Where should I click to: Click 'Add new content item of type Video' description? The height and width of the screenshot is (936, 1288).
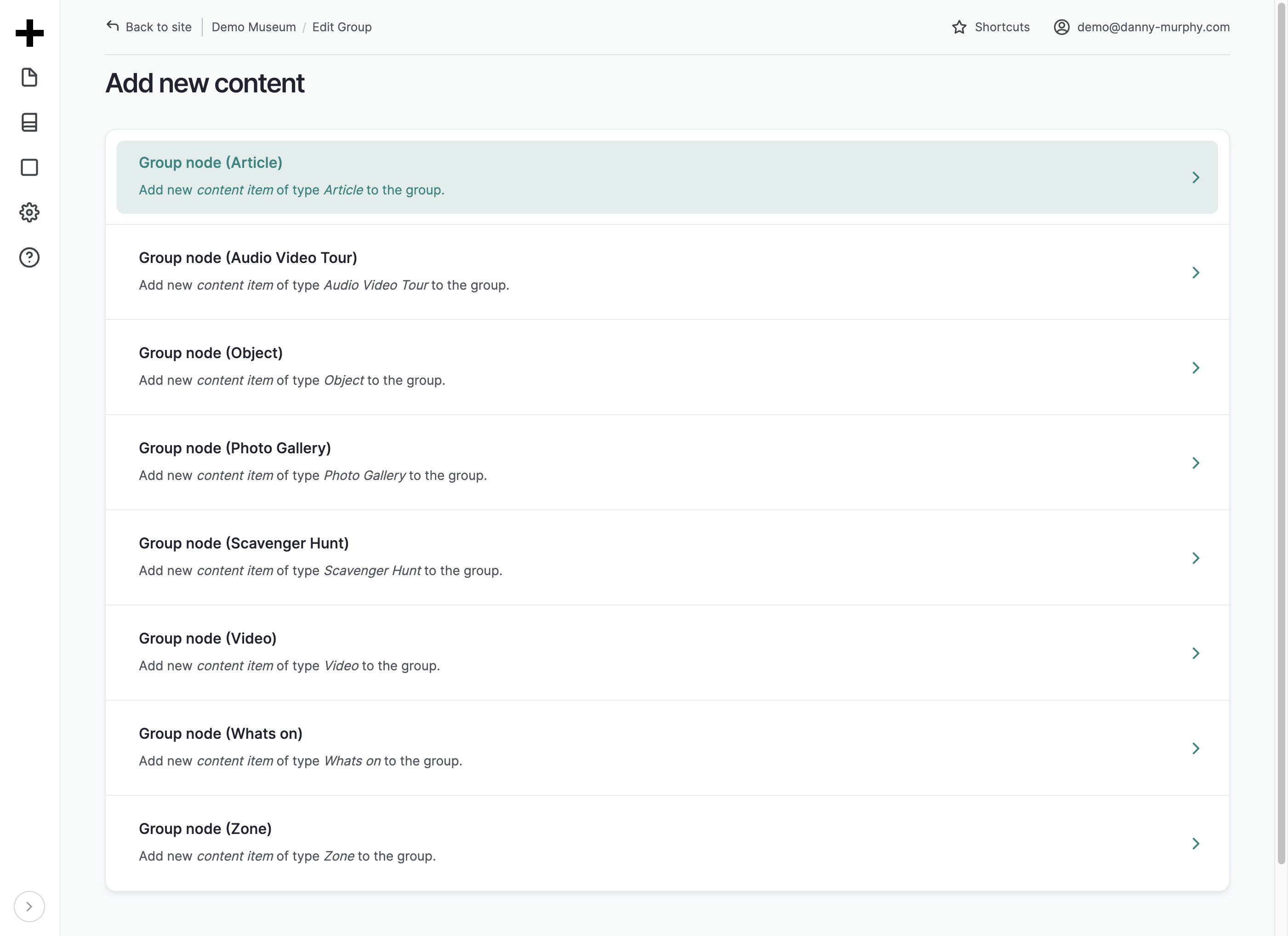tap(290, 666)
